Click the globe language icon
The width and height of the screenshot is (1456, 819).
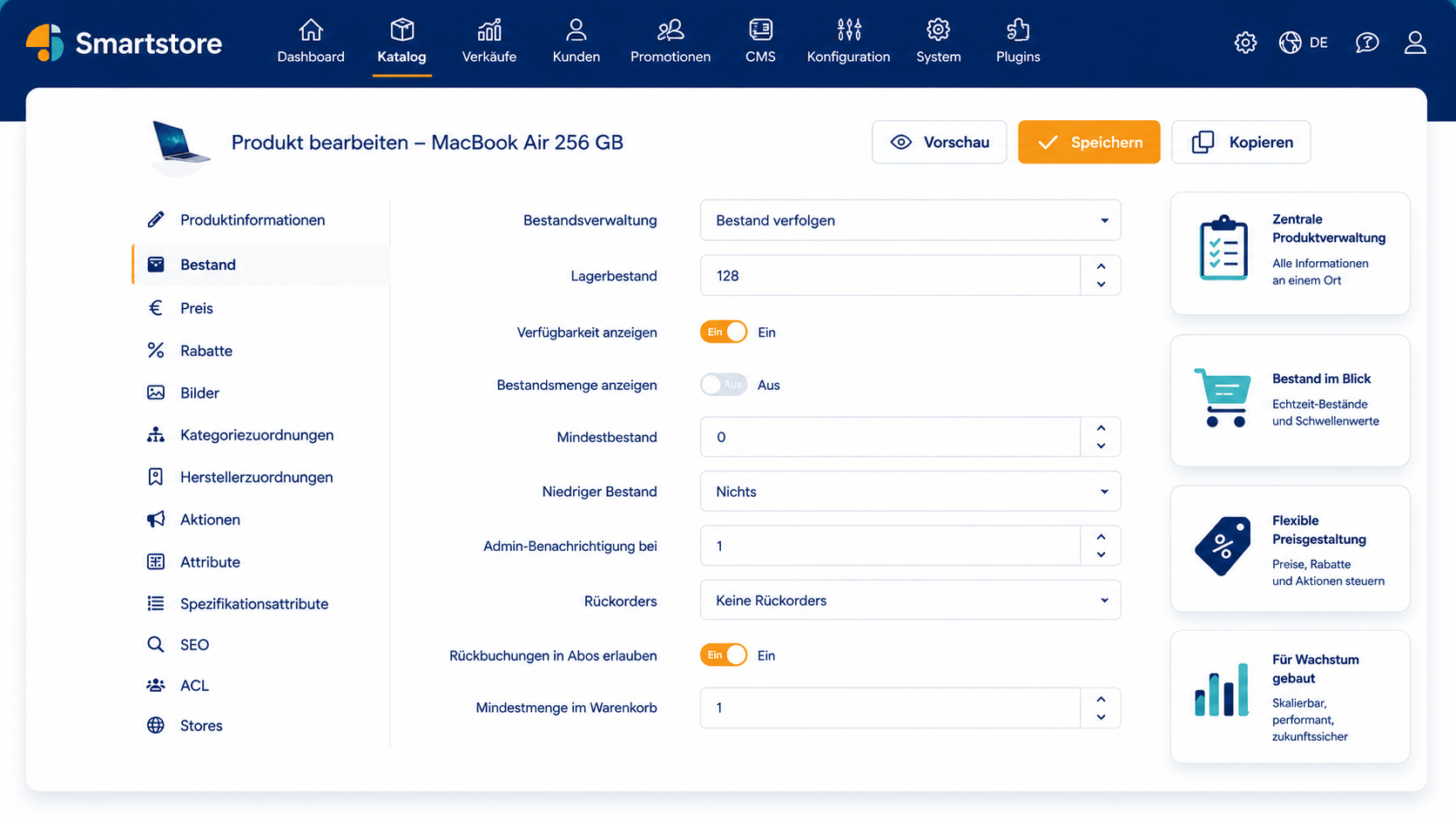(x=1290, y=43)
